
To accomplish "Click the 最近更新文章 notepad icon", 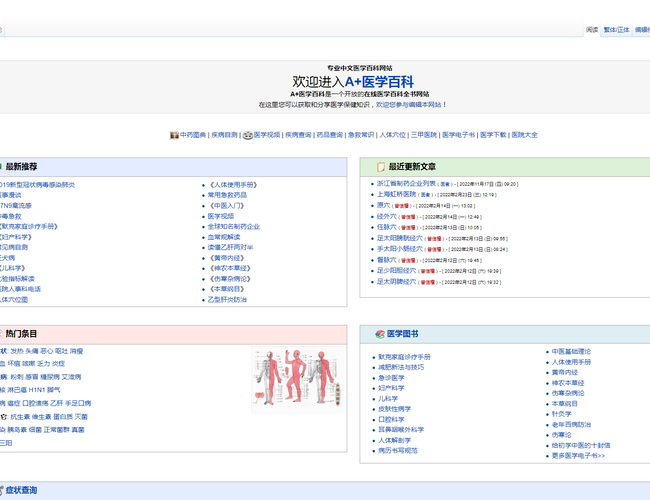I will coord(381,167).
